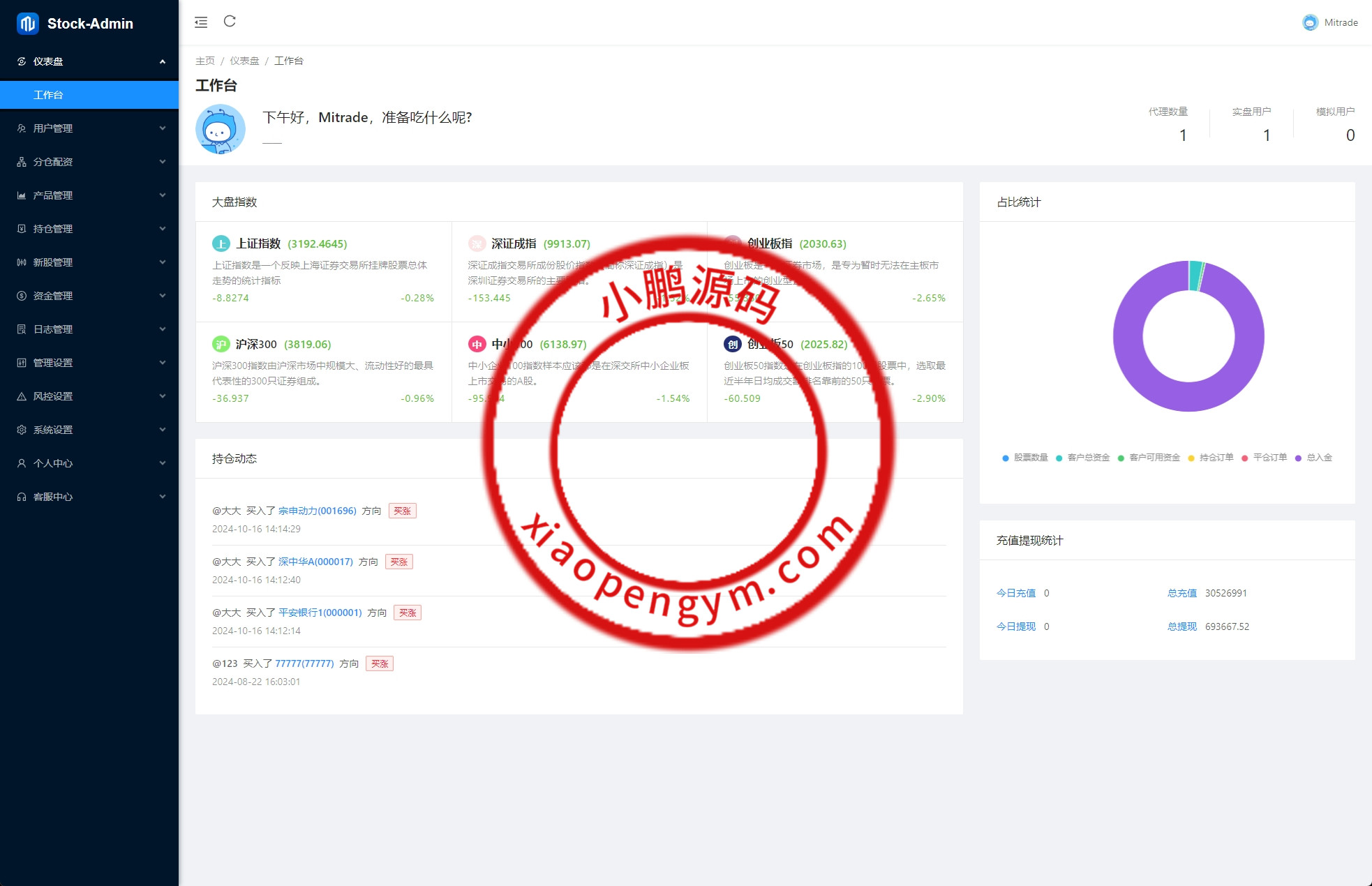Click the robot mascot avatar image

(x=221, y=129)
